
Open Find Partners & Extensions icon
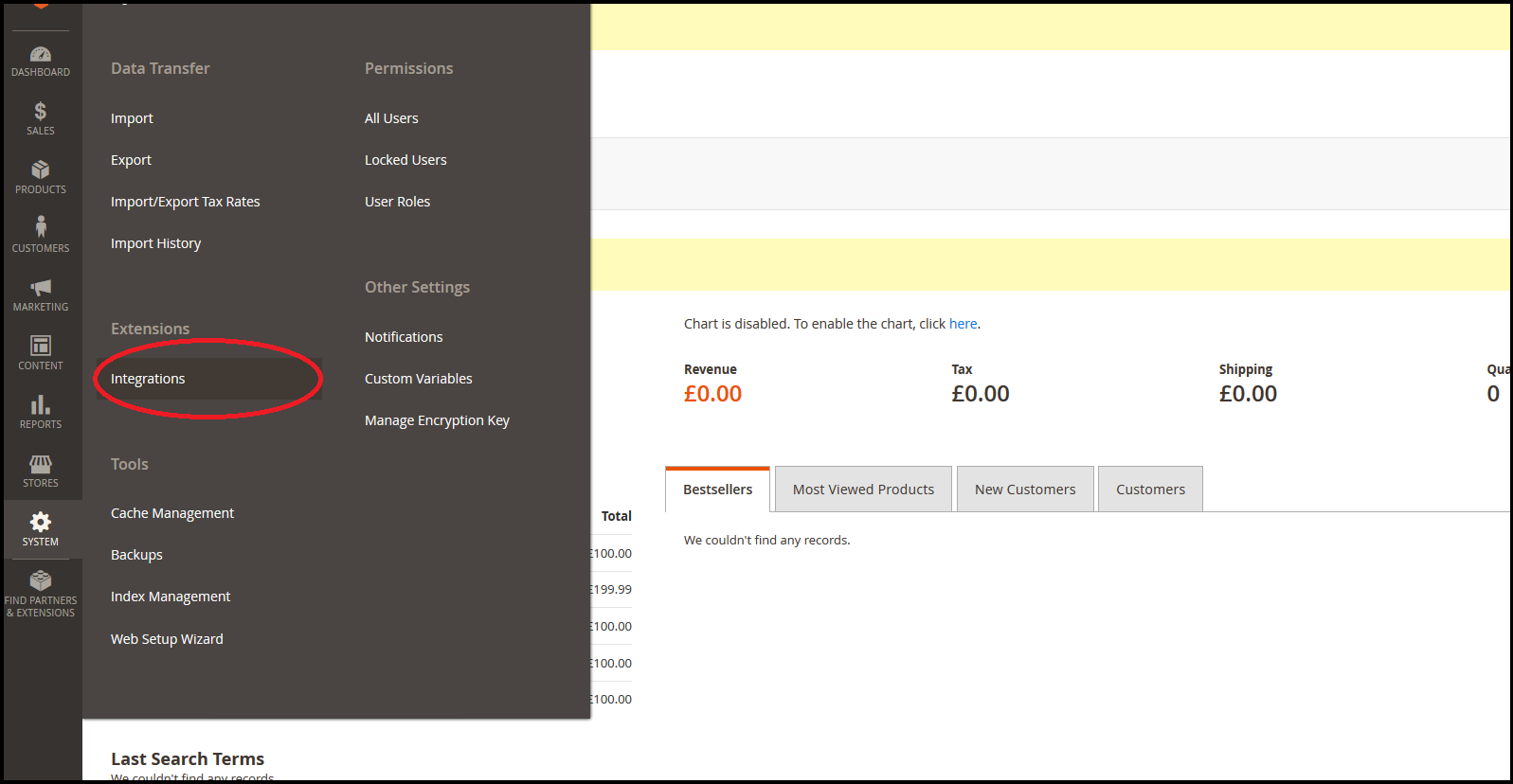pyautogui.click(x=41, y=581)
